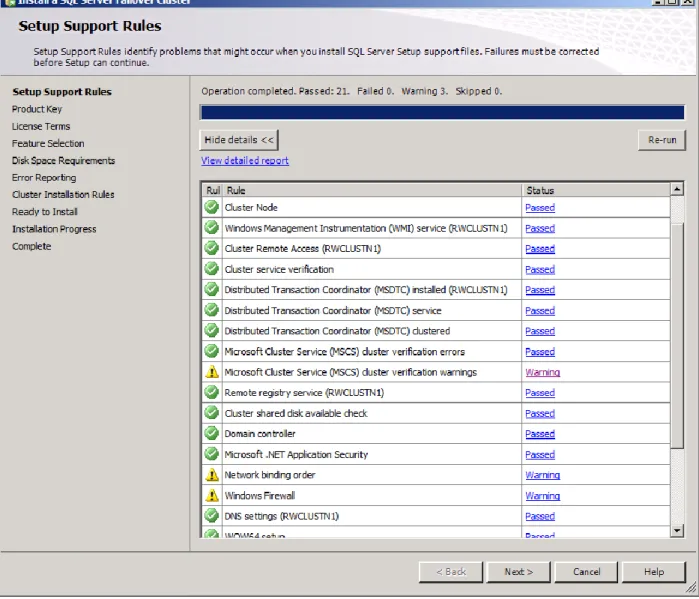Select Cluster Installation Rules step
The width and height of the screenshot is (699, 599).
pos(63,195)
